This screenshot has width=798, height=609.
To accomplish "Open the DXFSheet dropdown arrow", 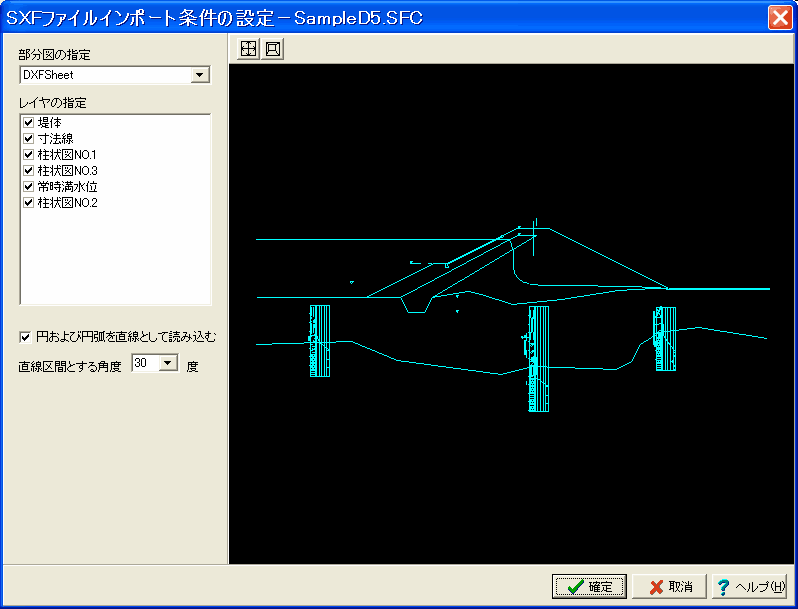I will [x=200, y=75].
